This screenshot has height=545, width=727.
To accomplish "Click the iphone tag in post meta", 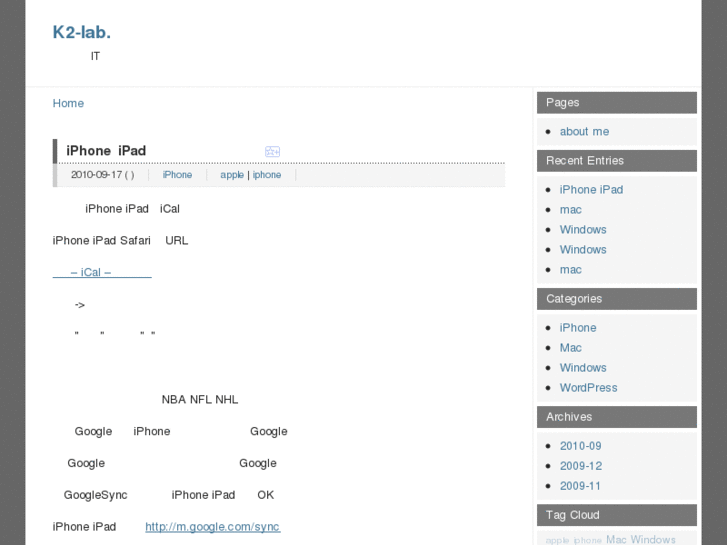I will coord(267,175).
